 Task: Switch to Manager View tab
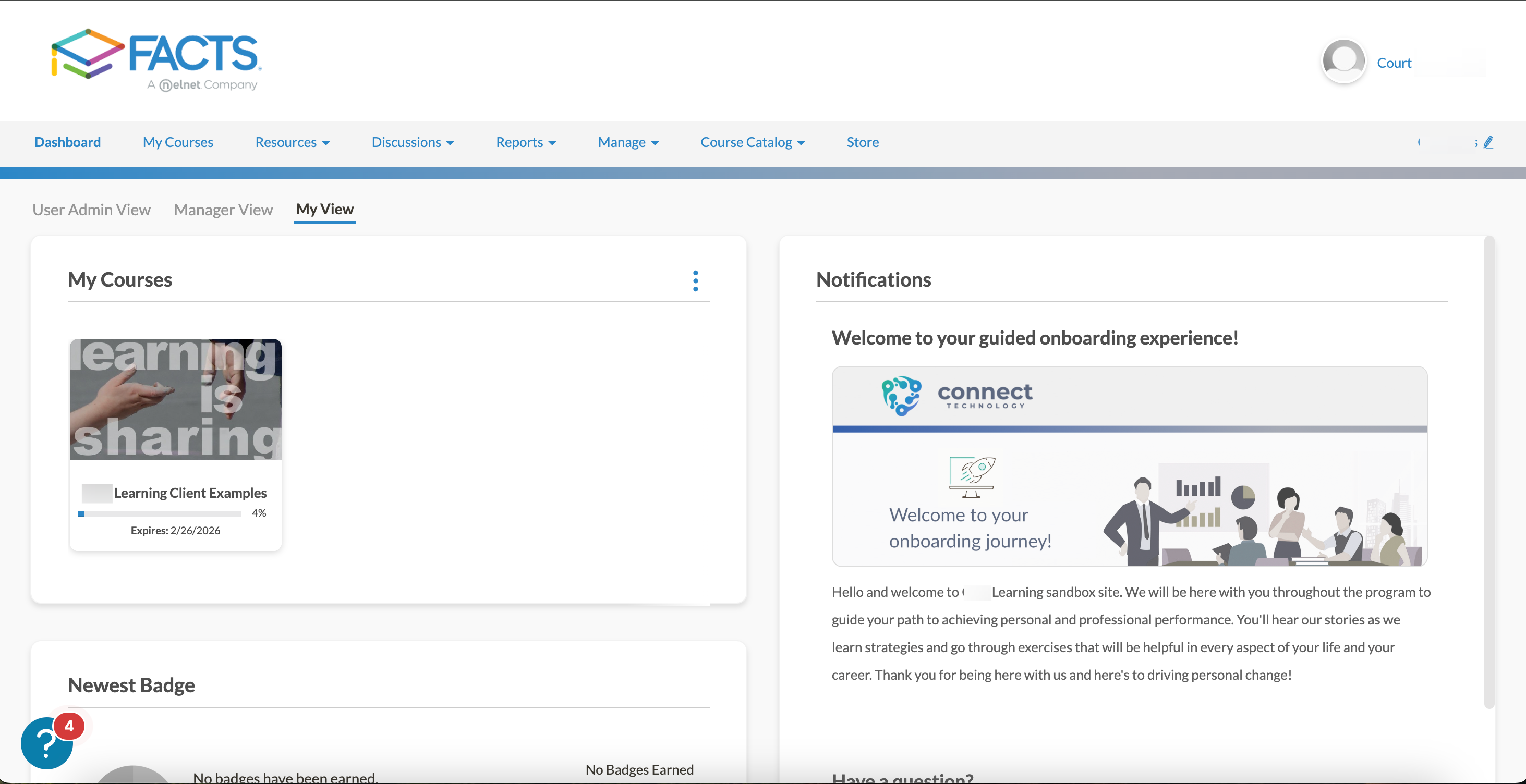coord(223,210)
